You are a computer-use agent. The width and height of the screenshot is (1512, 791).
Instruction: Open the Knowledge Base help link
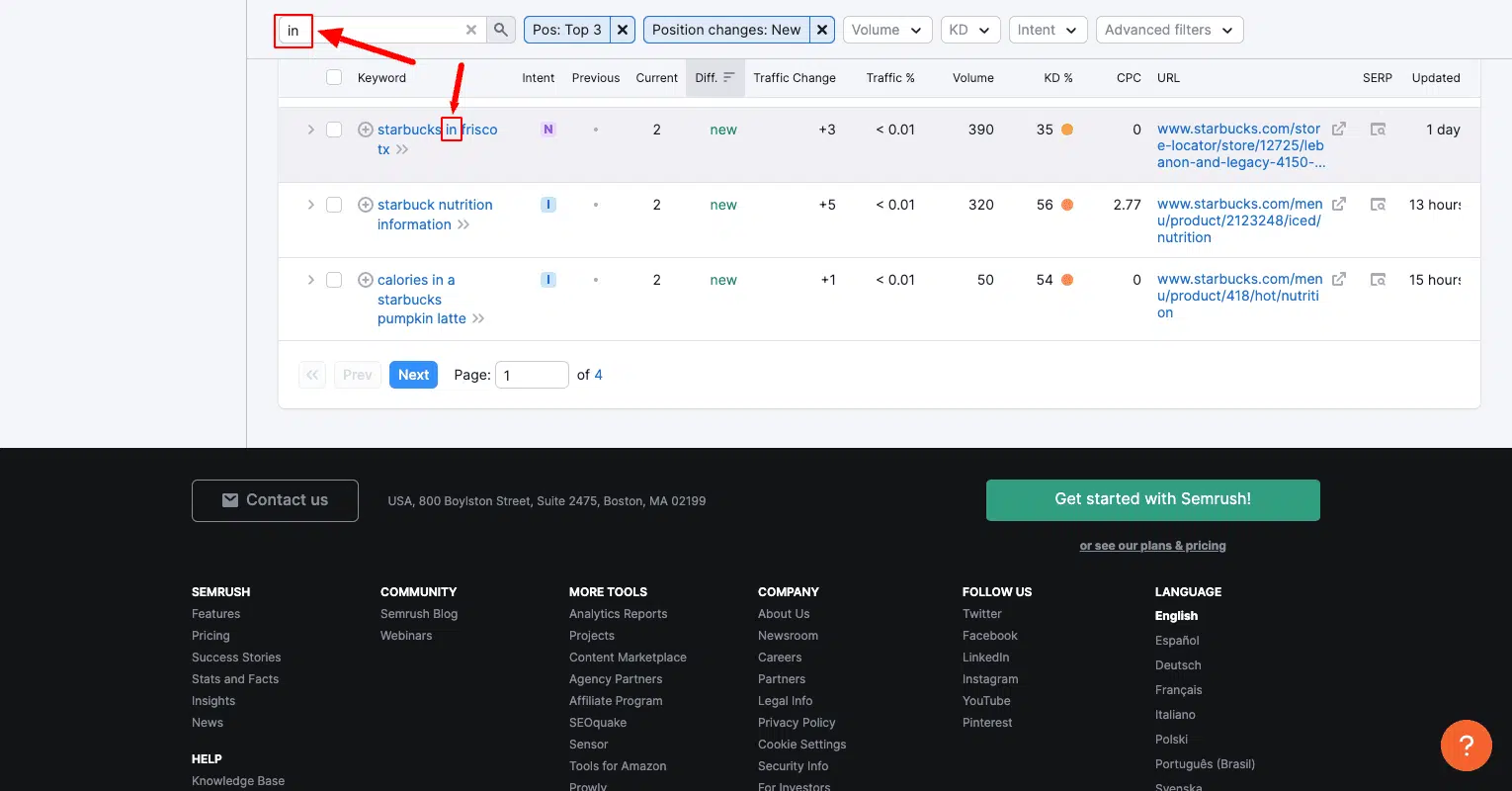(x=238, y=781)
